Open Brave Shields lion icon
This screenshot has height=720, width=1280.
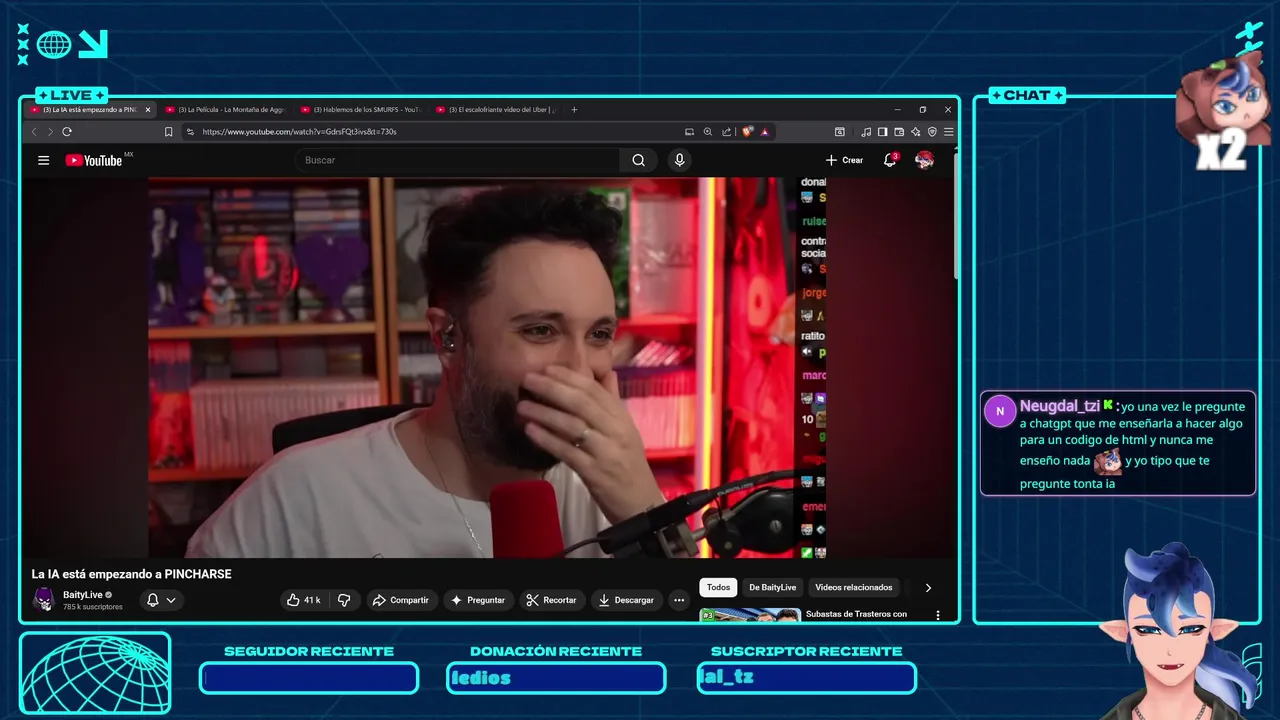(x=747, y=131)
